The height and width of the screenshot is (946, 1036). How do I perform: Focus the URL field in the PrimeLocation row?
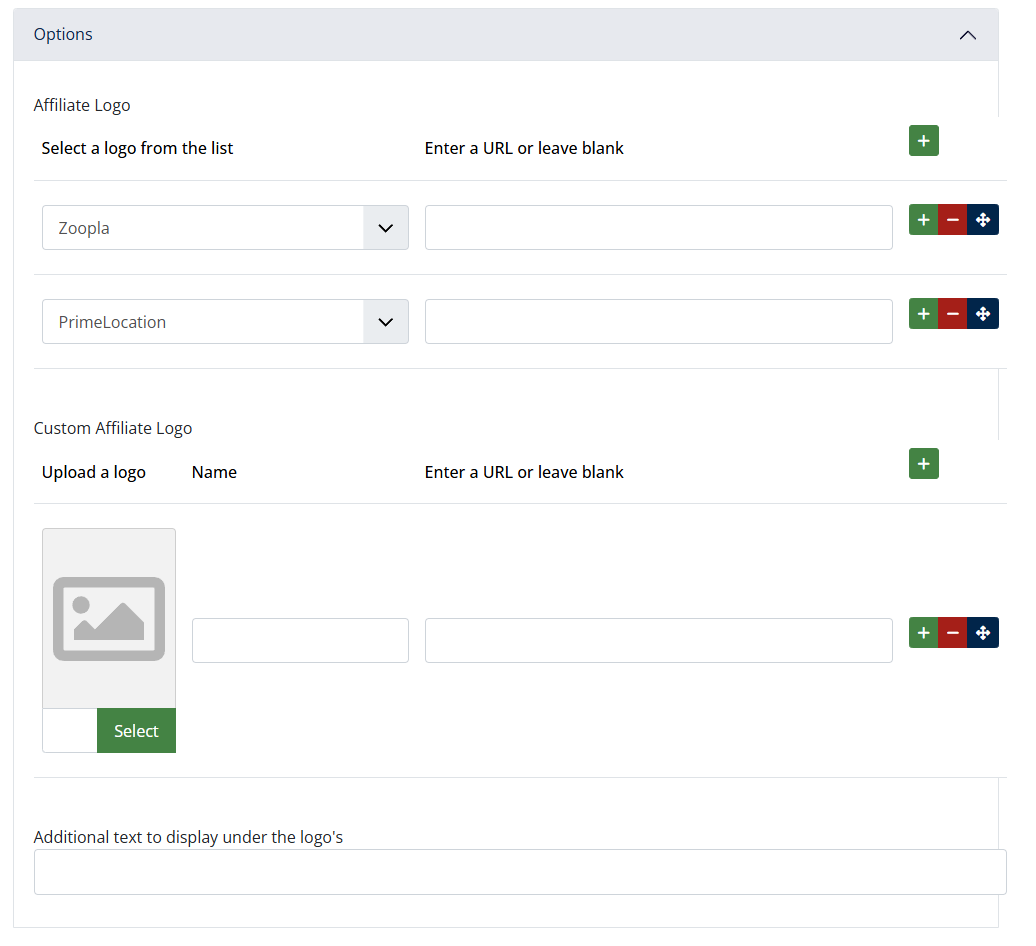[658, 322]
